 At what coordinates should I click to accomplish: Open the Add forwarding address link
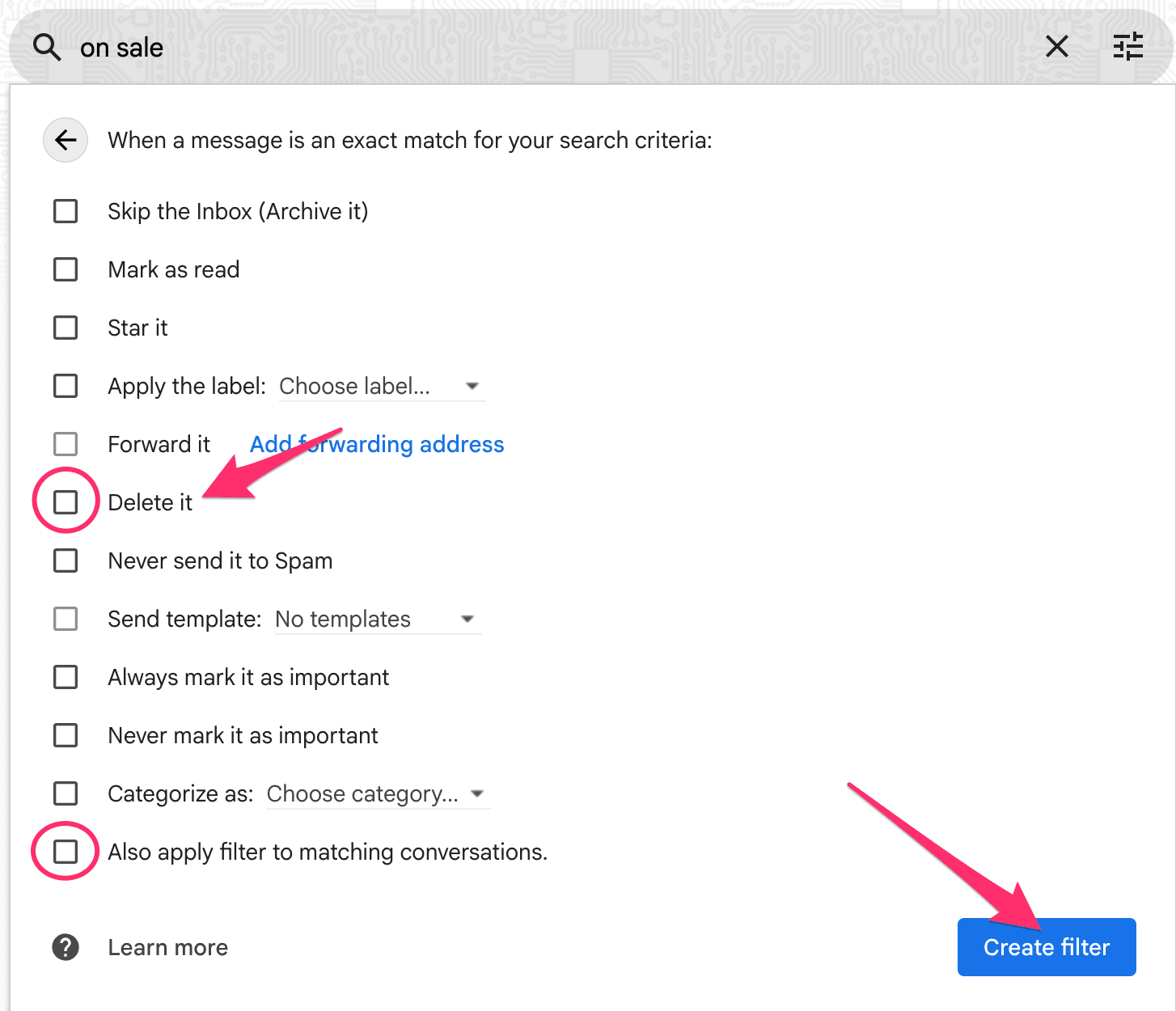tap(377, 444)
